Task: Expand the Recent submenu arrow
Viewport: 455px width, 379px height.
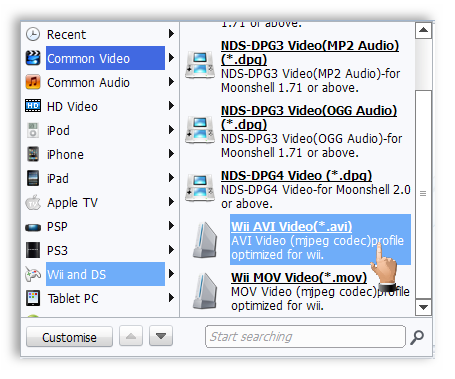Action: click(x=171, y=34)
